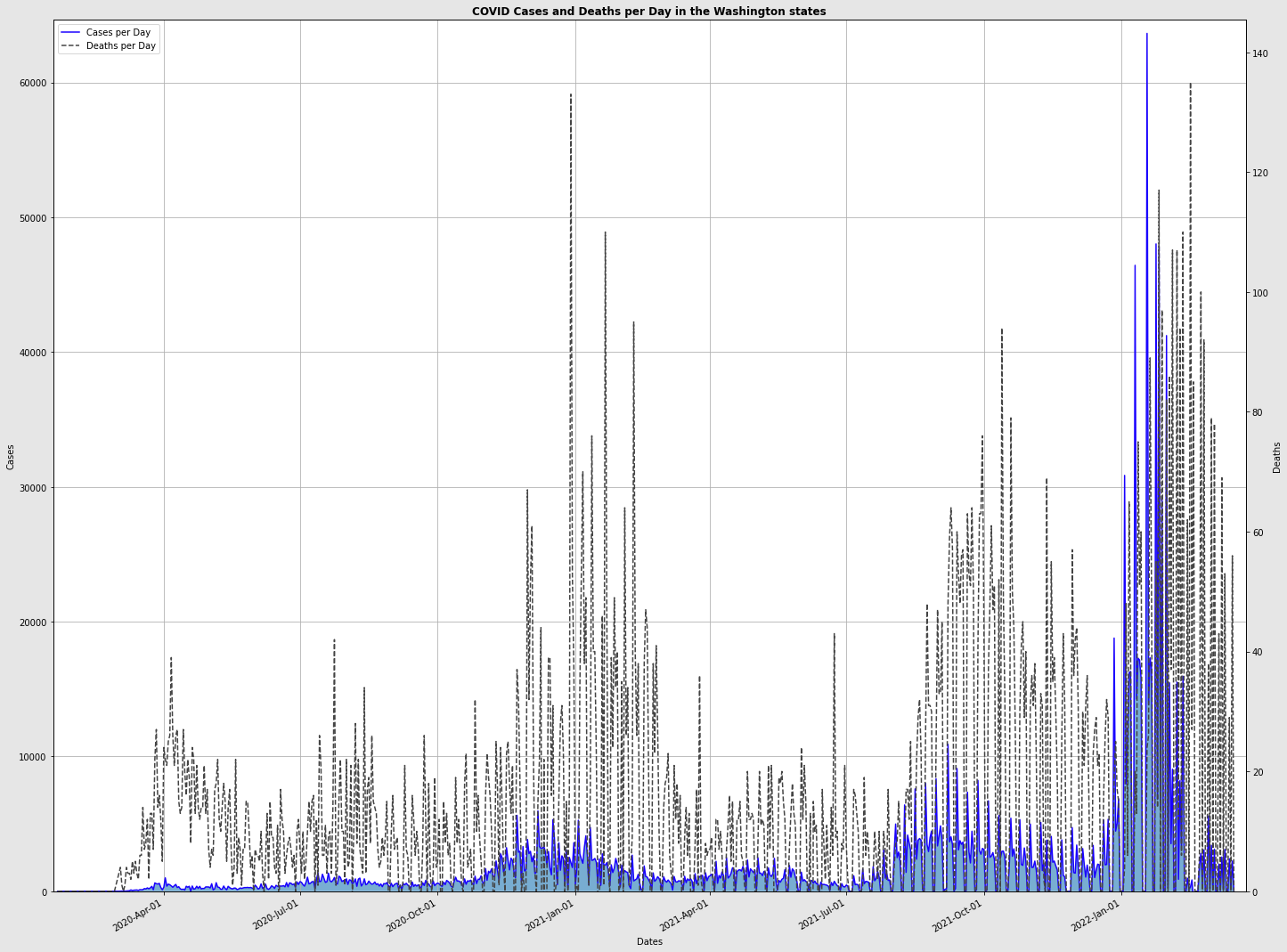Screen dimensions: 1287x952
Task: Click the 140 deaths axis tick
Action: 1260,53
